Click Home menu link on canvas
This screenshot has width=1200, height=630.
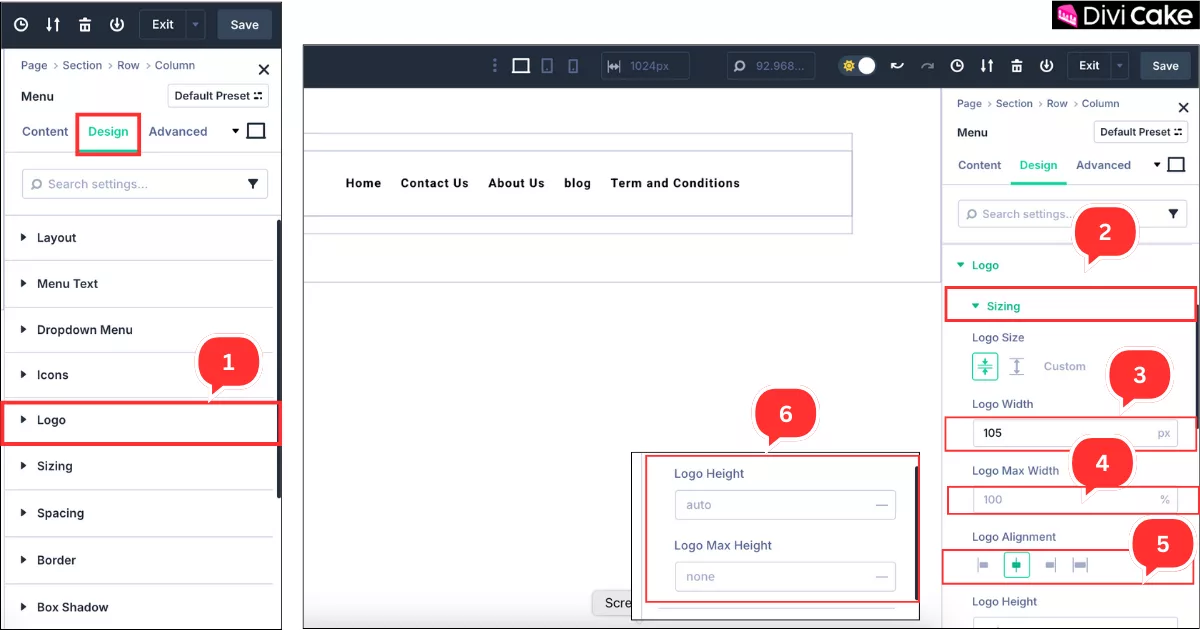click(363, 183)
